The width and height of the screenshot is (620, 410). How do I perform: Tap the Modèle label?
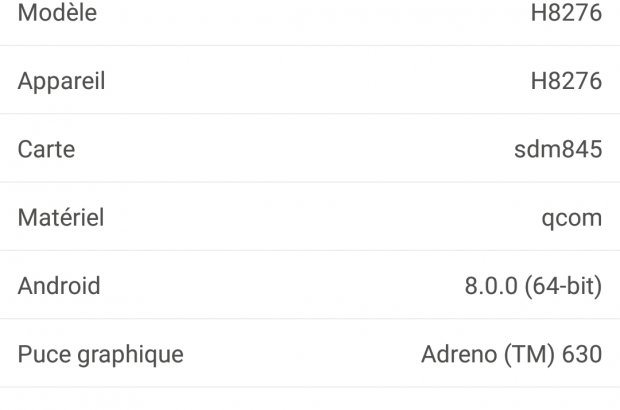click(x=56, y=15)
